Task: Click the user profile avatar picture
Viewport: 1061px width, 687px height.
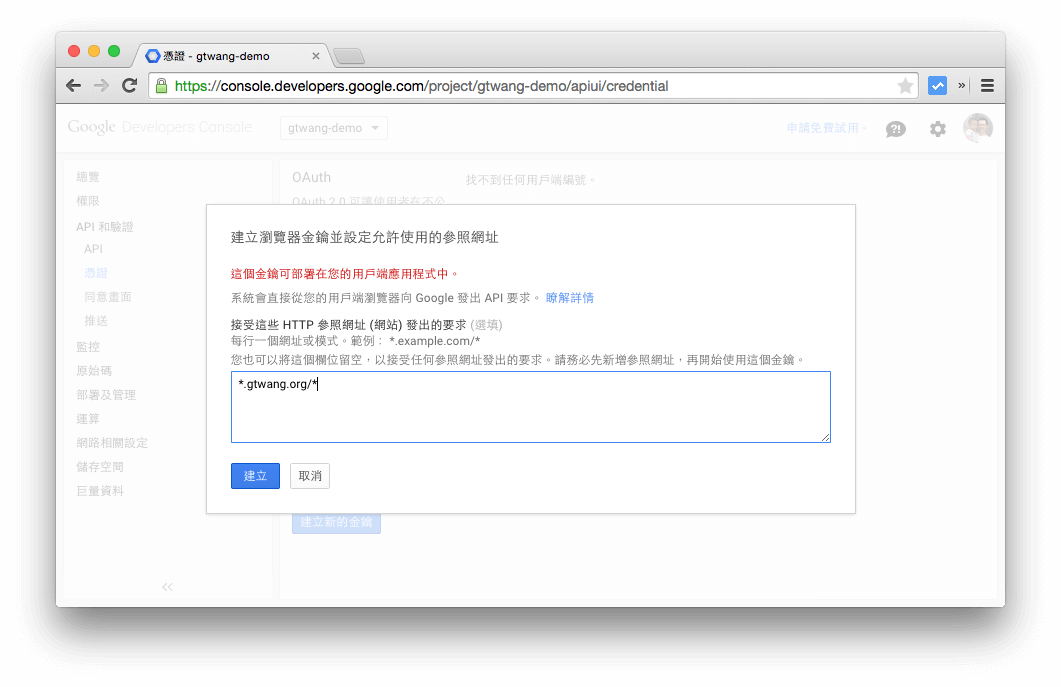Action: point(978,128)
